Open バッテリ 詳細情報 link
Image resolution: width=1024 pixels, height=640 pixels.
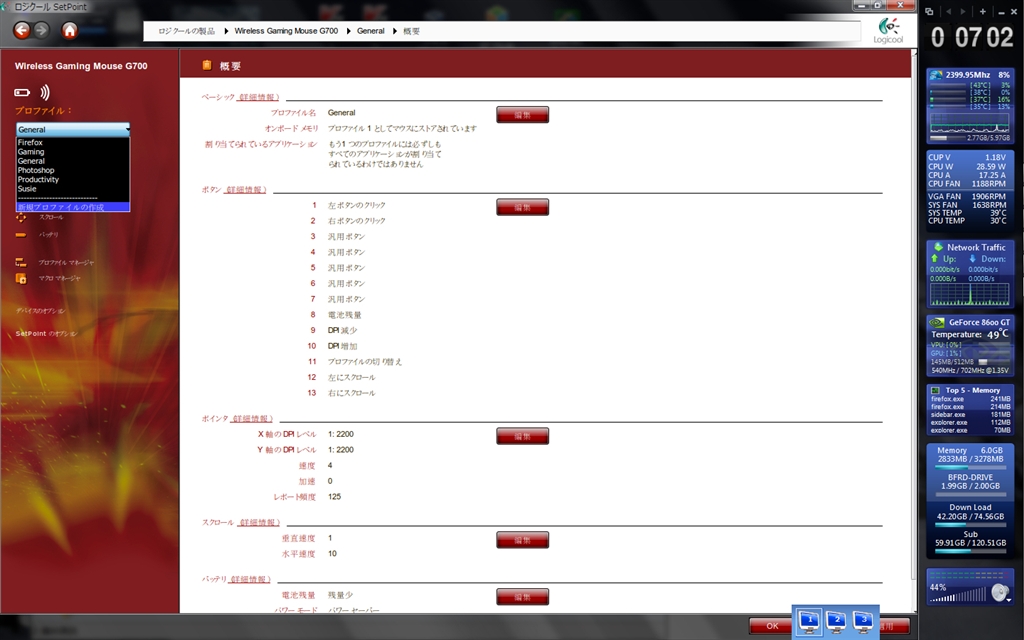250,579
